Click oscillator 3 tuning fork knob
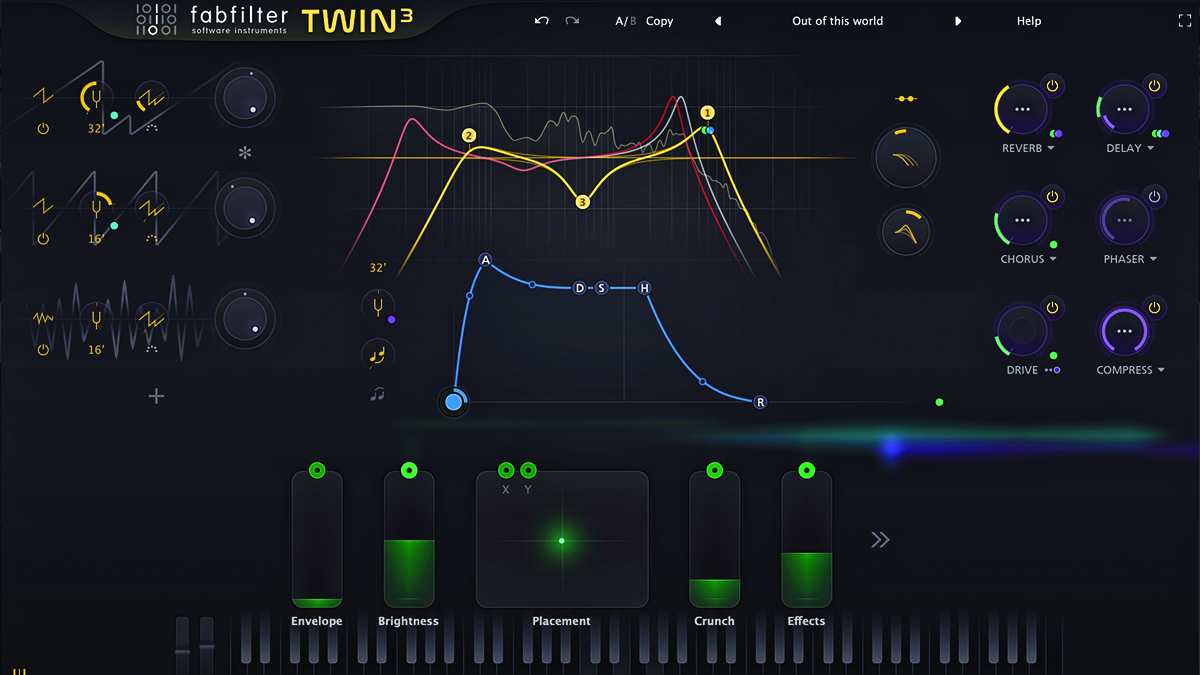The height and width of the screenshot is (675, 1200). (96, 320)
